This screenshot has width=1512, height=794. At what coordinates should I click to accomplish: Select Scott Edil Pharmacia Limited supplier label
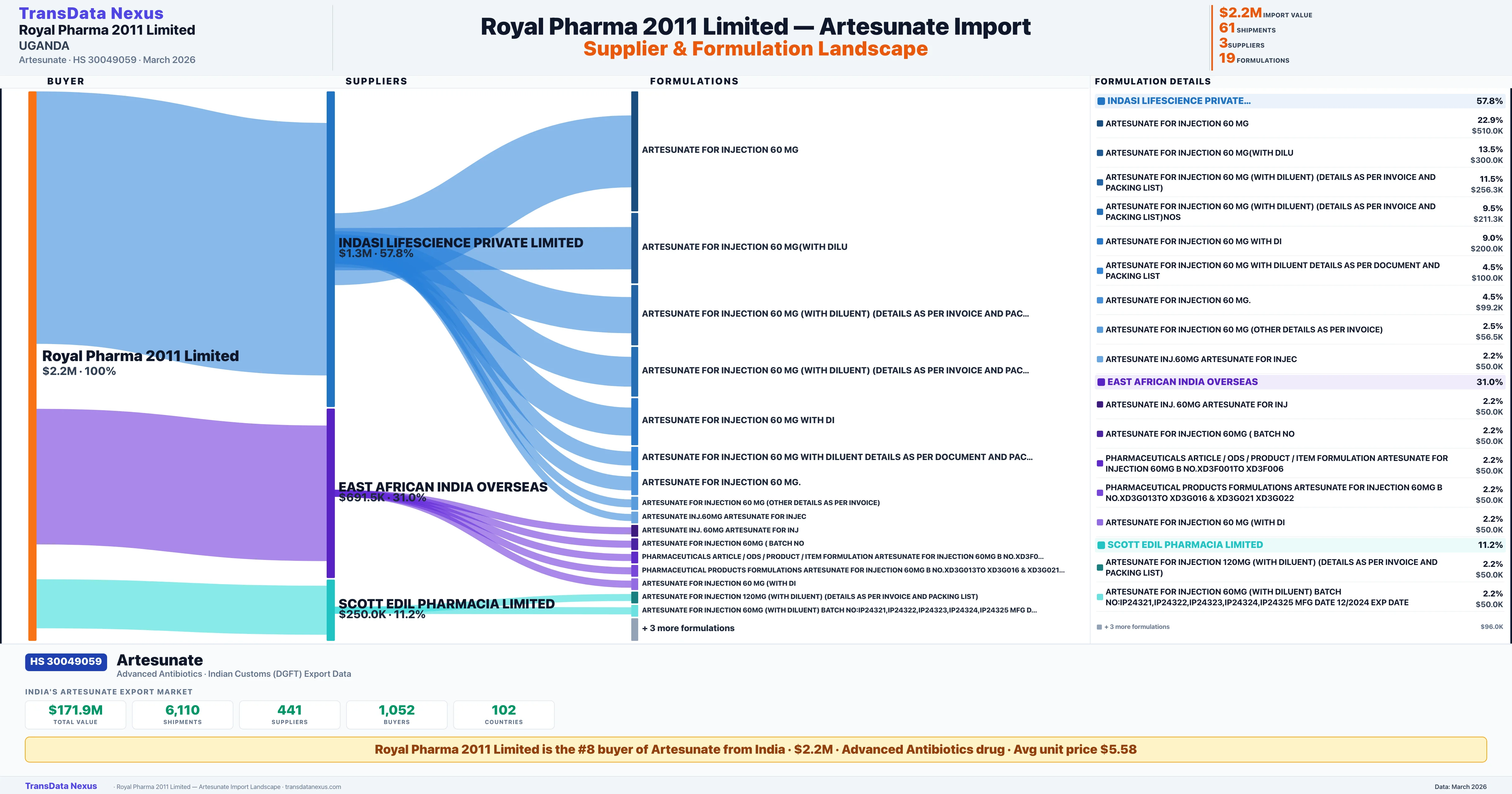pyautogui.click(x=446, y=604)
